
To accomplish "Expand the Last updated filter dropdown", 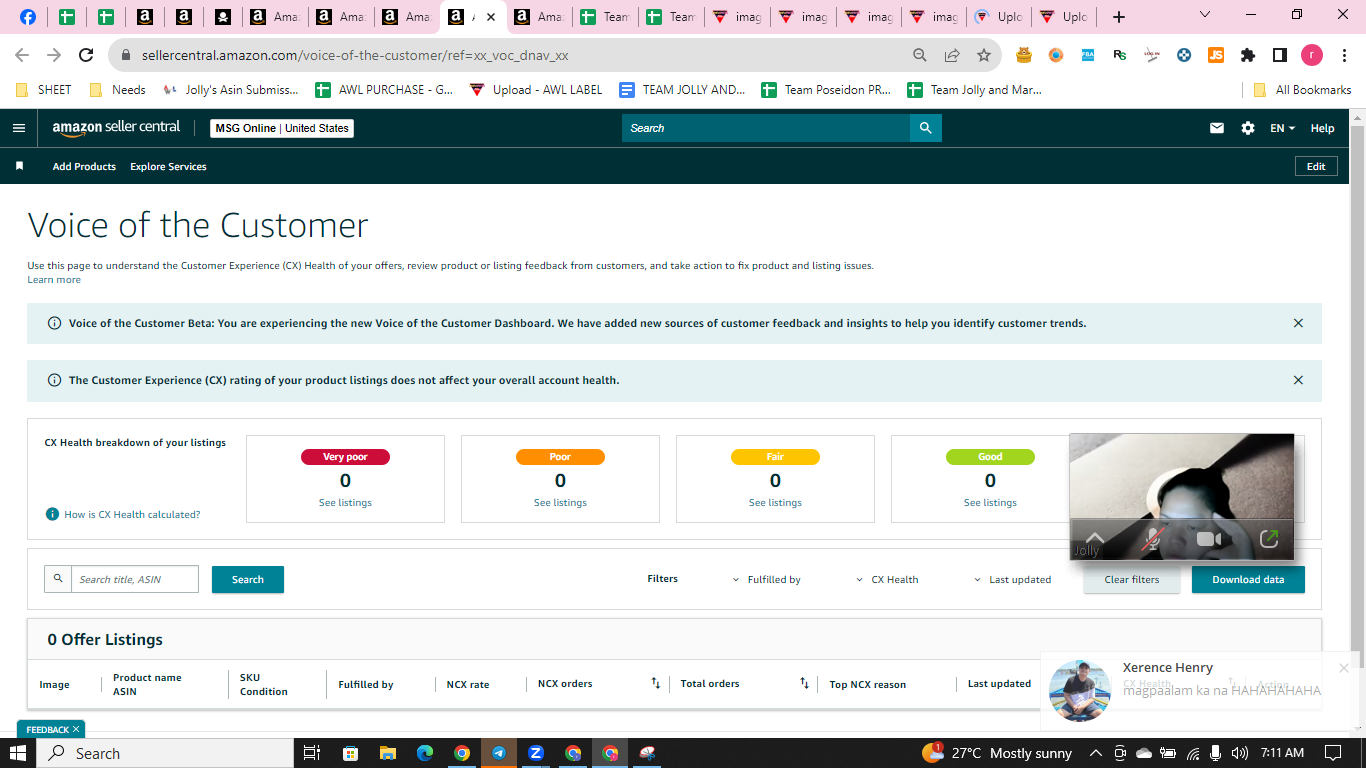I will tap(1013, 580).
